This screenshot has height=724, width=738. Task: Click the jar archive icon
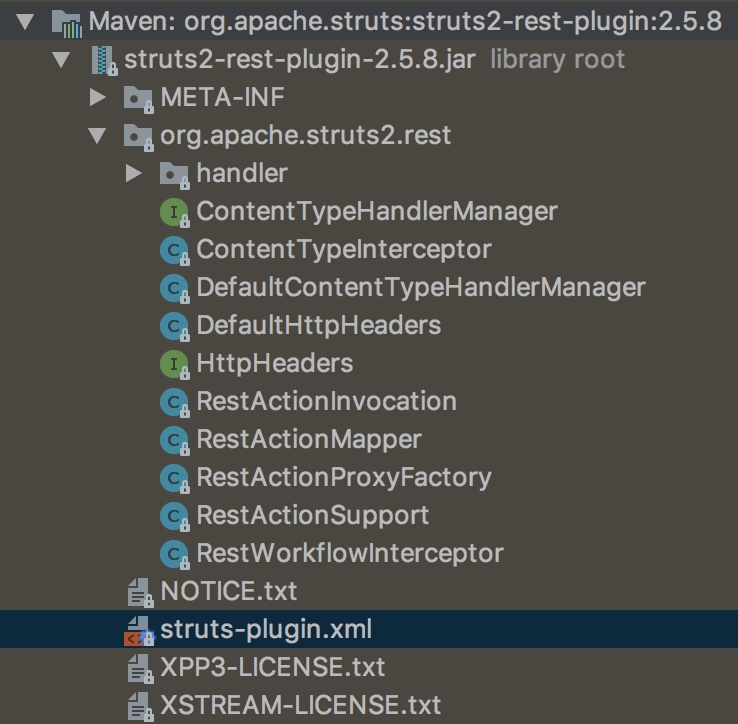(104, 61)
